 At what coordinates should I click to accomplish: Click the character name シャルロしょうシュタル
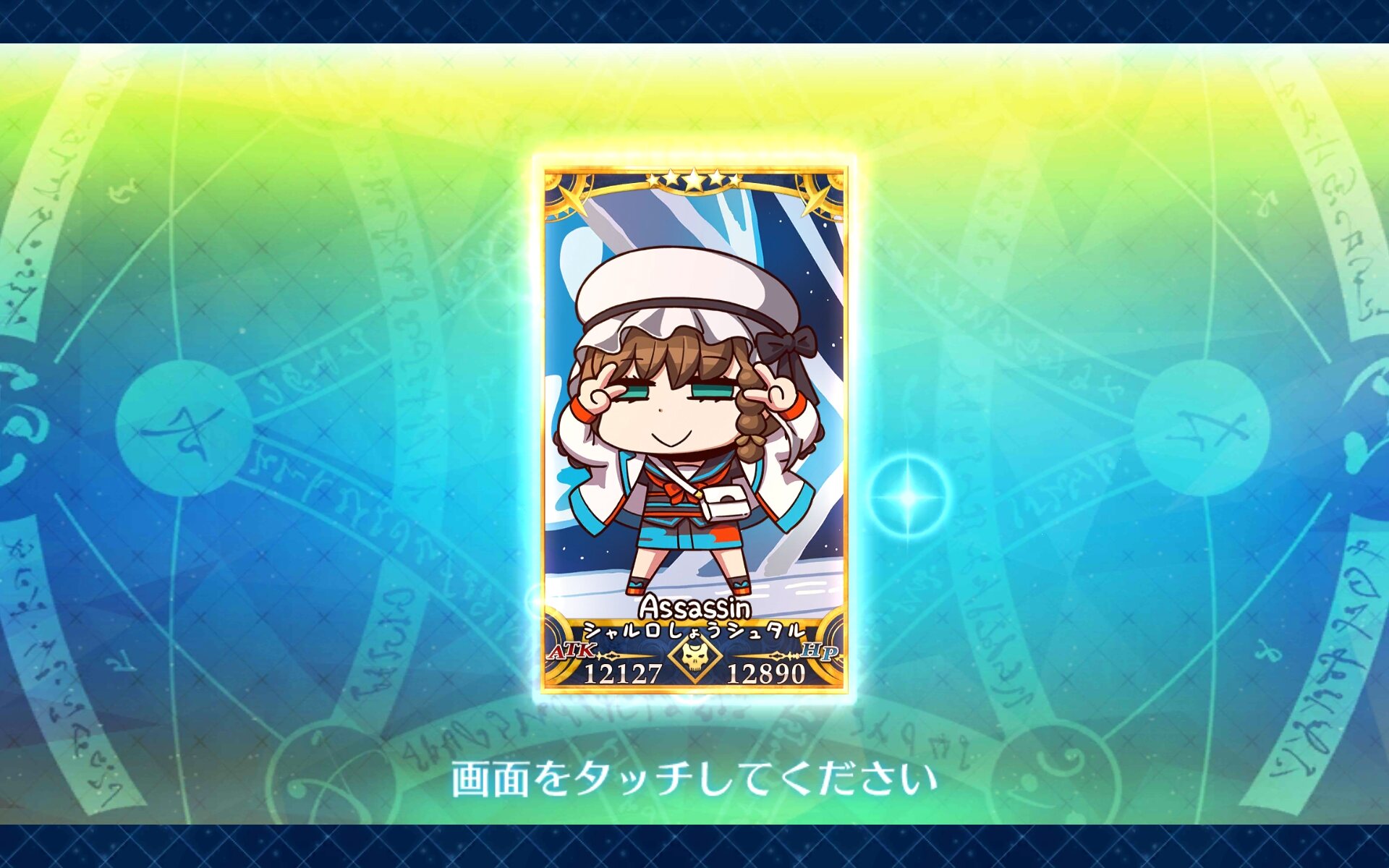pyautogui.click(x=694, y=631)
